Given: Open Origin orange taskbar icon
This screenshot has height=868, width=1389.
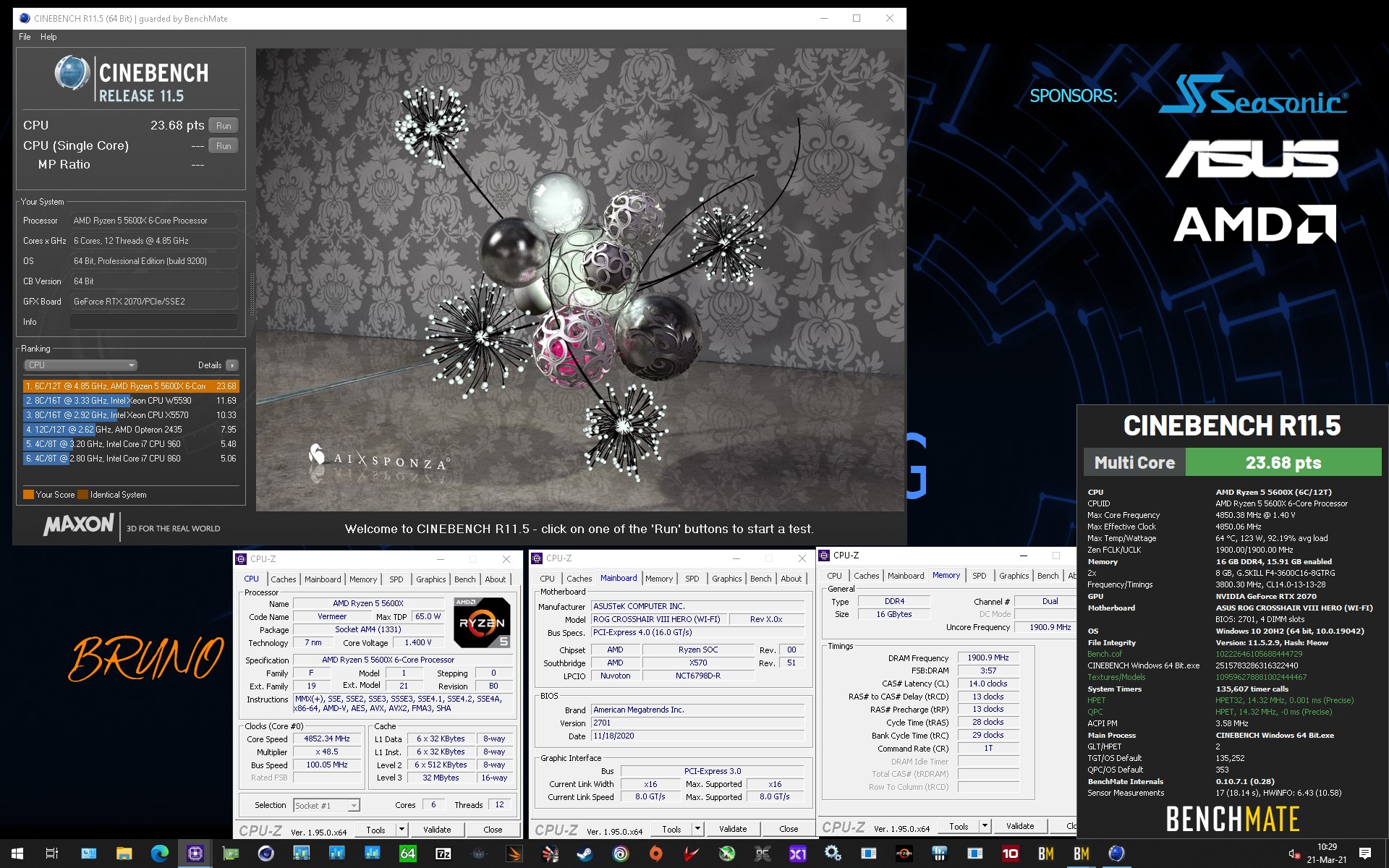Looking at the screenshot, I should [x=655, y=854].
